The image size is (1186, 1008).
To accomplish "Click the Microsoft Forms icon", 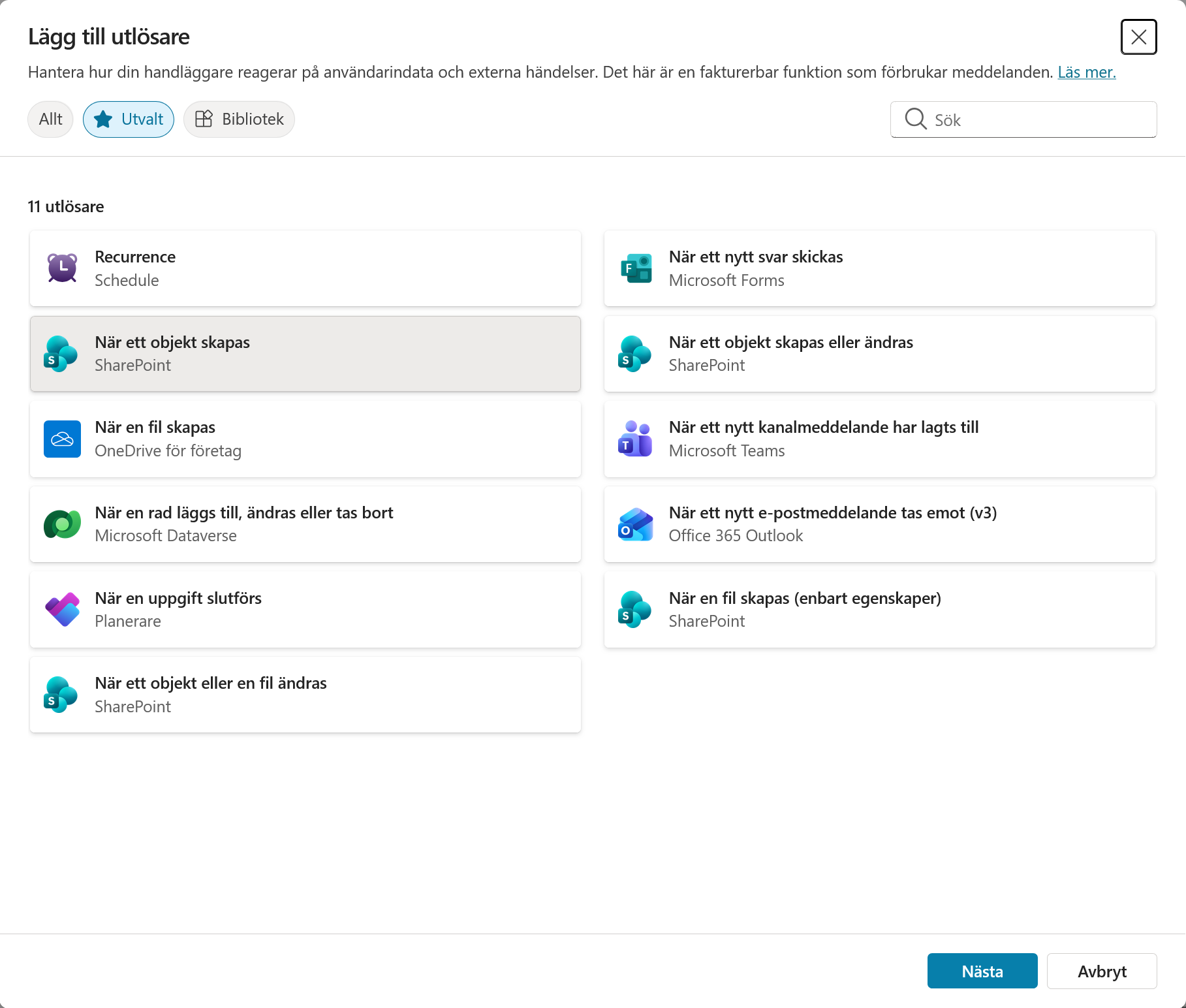I will point(636,268).
